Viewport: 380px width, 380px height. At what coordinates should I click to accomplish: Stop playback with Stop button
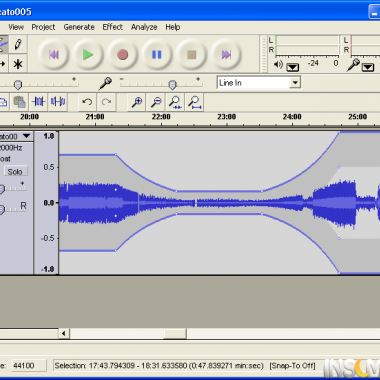(x=192, y=54)
